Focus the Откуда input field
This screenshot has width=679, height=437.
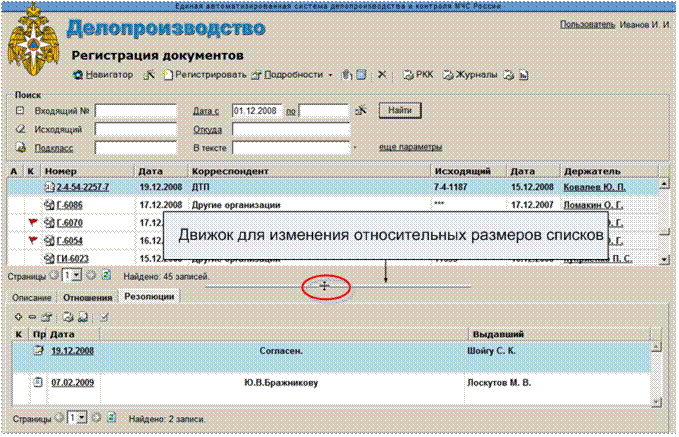point(291,129)
